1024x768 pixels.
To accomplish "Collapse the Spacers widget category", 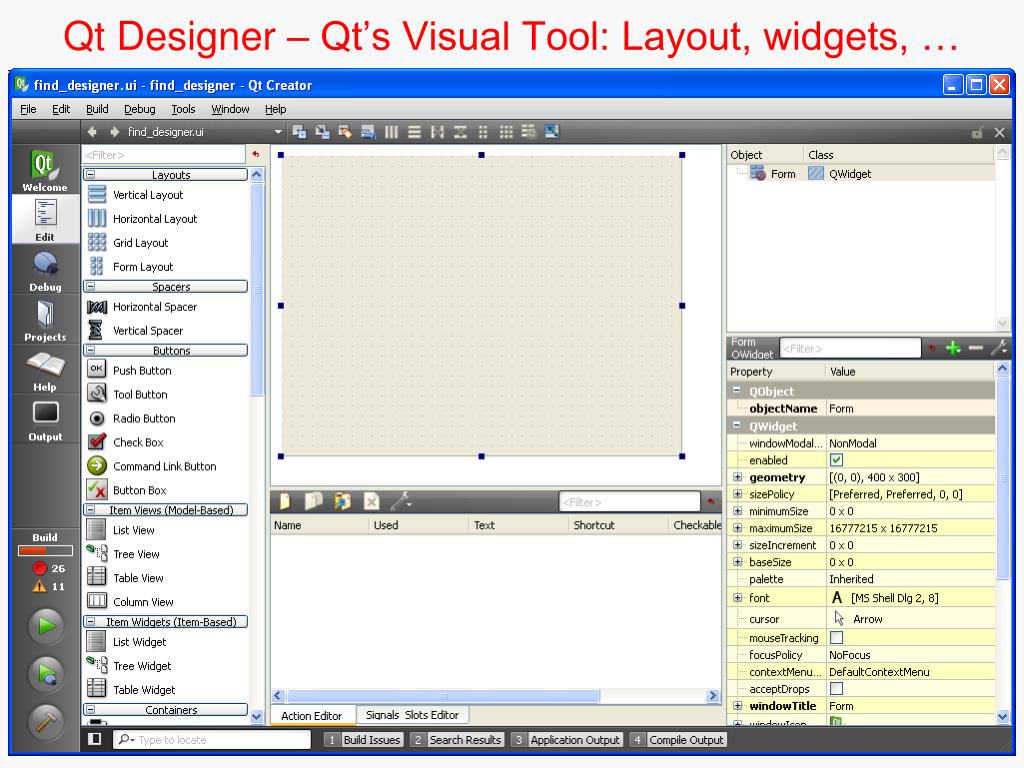I will (x=91, y=287).
